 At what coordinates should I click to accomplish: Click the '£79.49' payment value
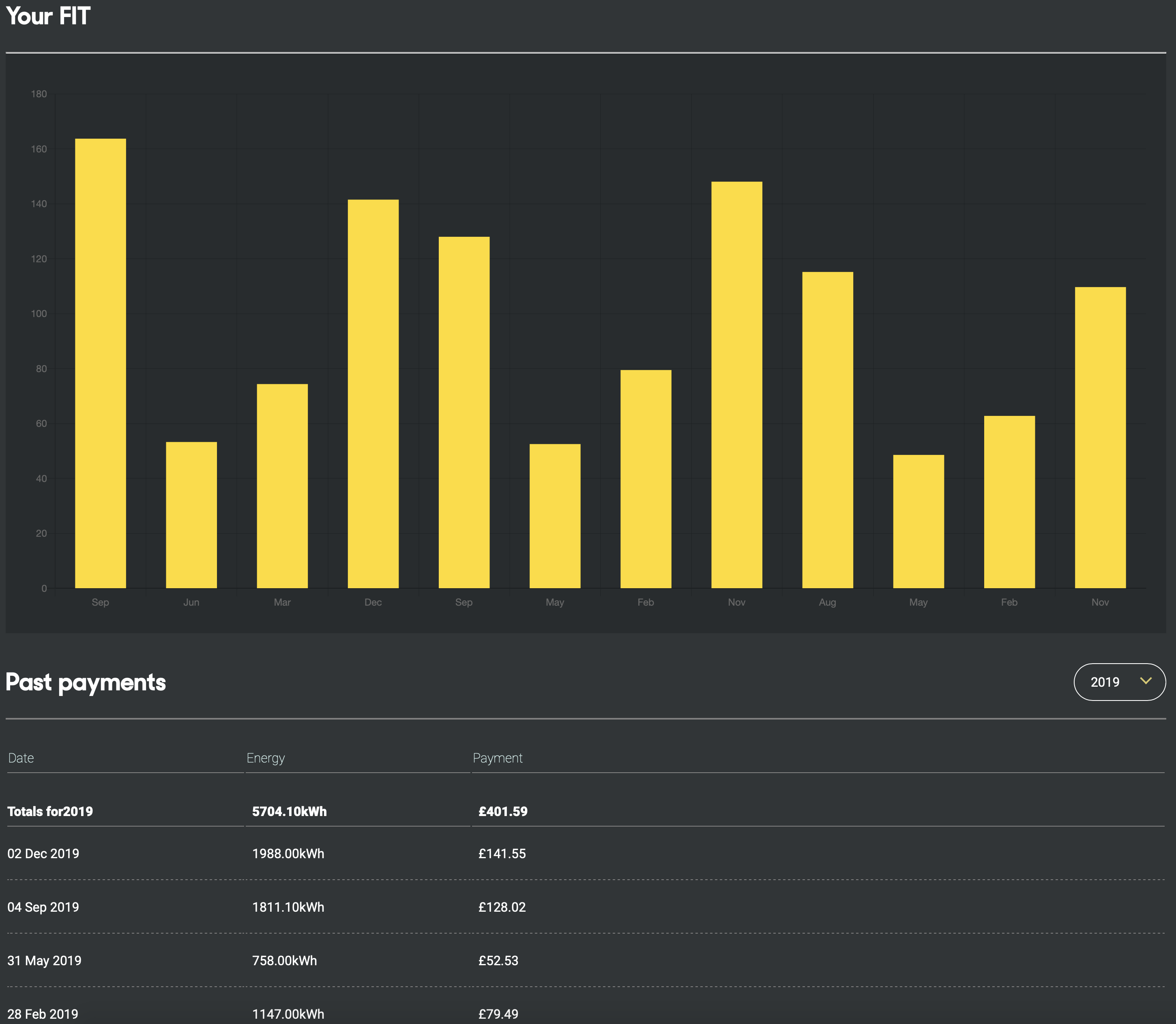498,1014
